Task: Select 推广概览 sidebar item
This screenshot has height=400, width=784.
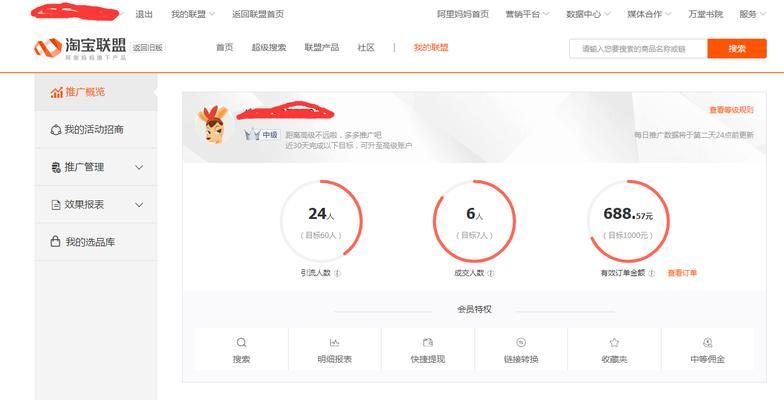Action: (96, 92)
